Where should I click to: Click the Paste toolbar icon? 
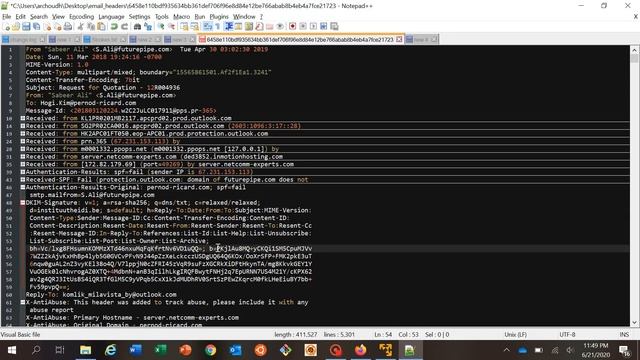point(101,27)
